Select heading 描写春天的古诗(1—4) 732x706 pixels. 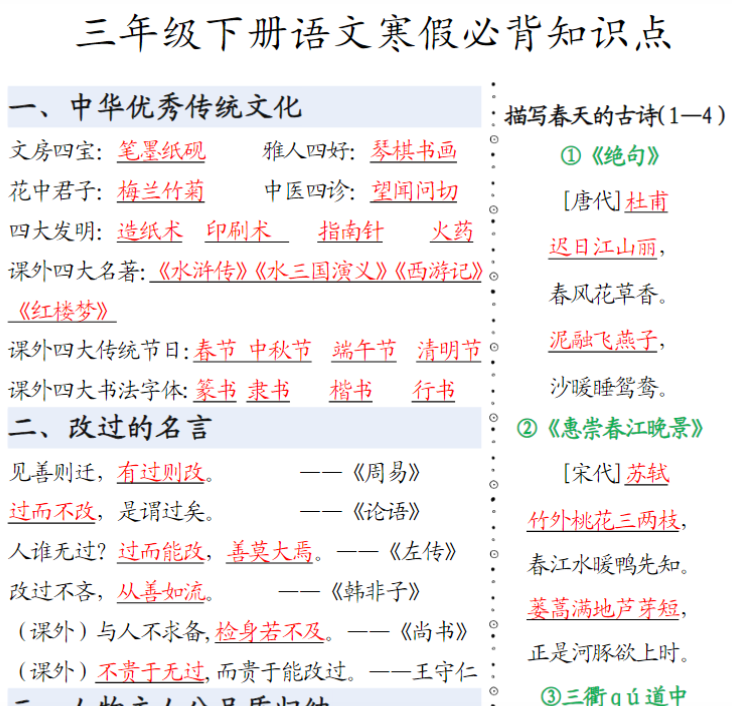pos(615,115)
